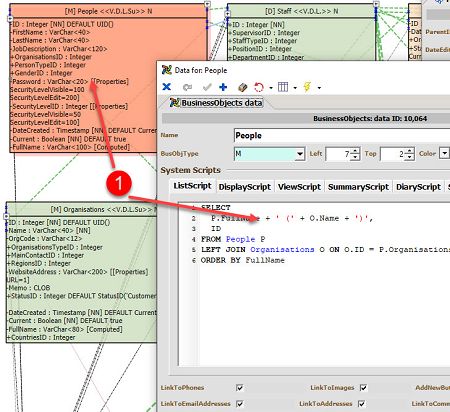Switch to the DisplayScript tab
This screenshot has width=450, height=412.
tap(245, 187)
